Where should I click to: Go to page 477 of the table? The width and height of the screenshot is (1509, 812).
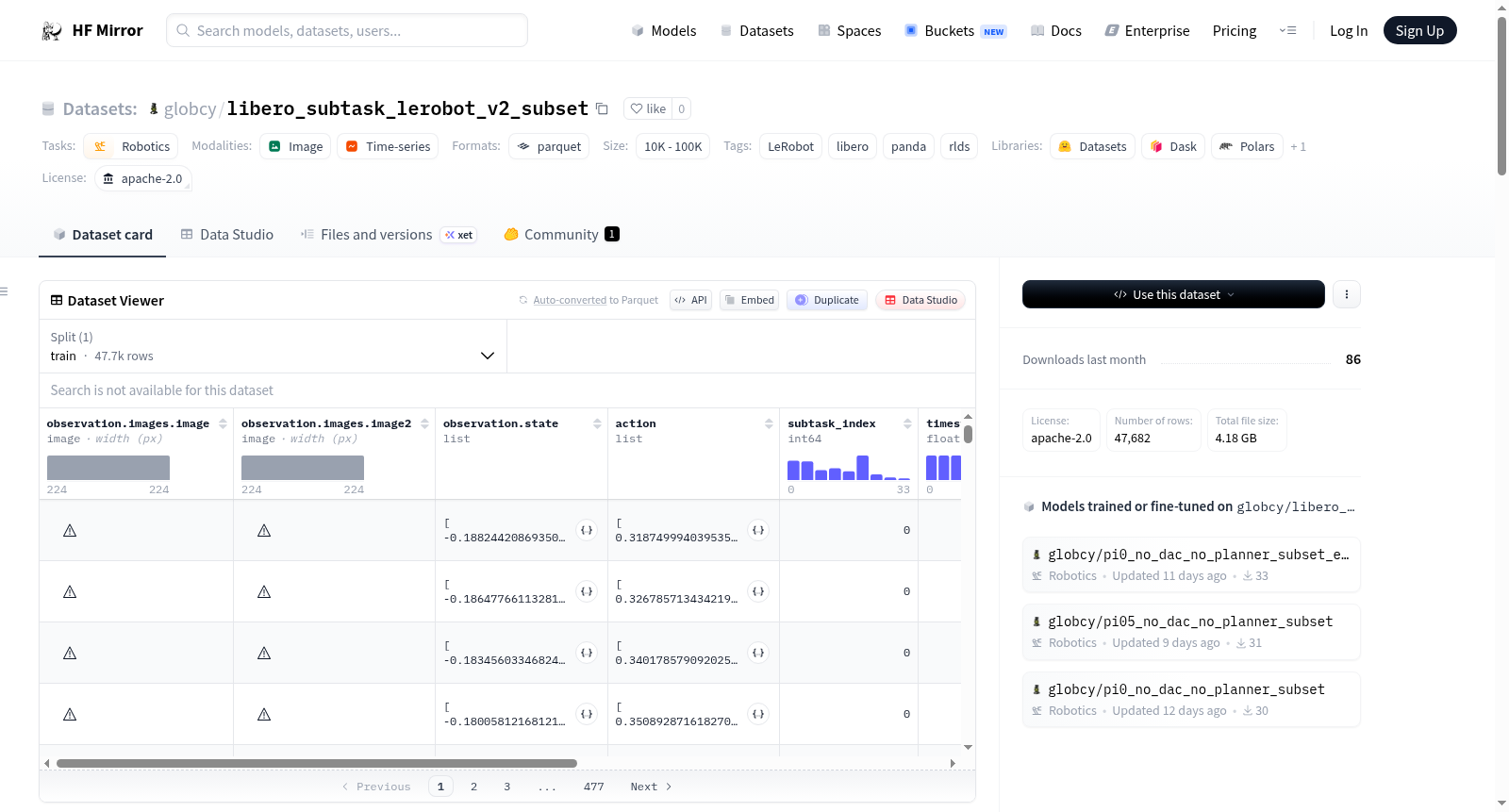pyautogui.click(x=593, y=787)
